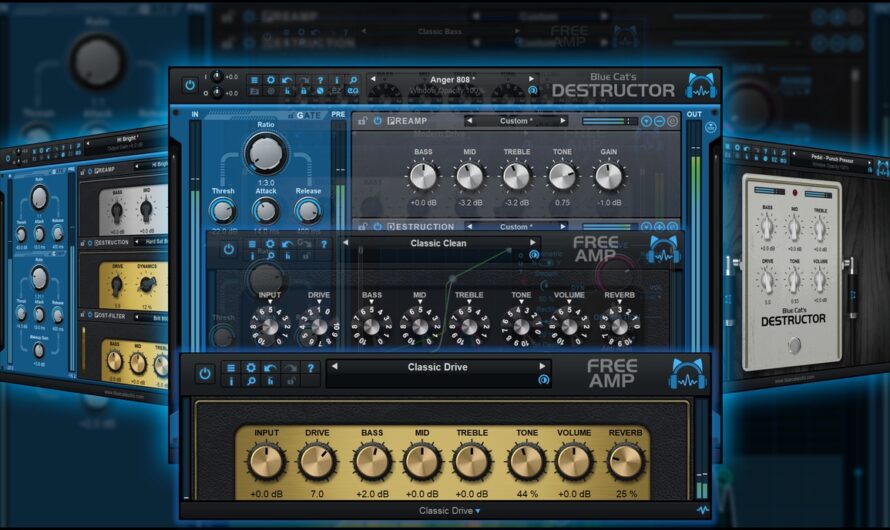Click the round icon below OUT label

coord(711,128)
